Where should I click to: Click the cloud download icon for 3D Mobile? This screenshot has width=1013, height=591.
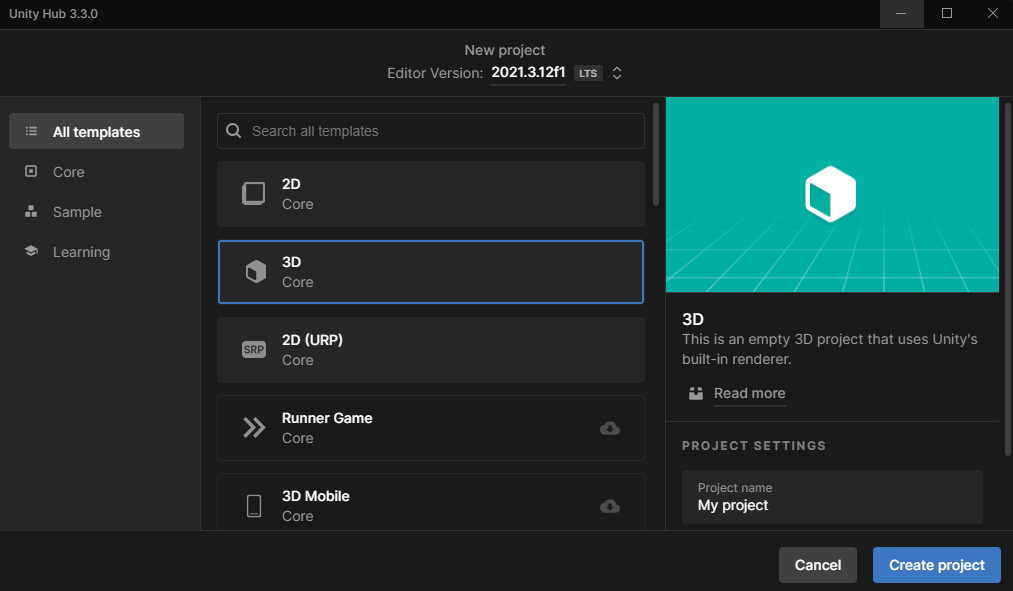click(x=610, y=506)
